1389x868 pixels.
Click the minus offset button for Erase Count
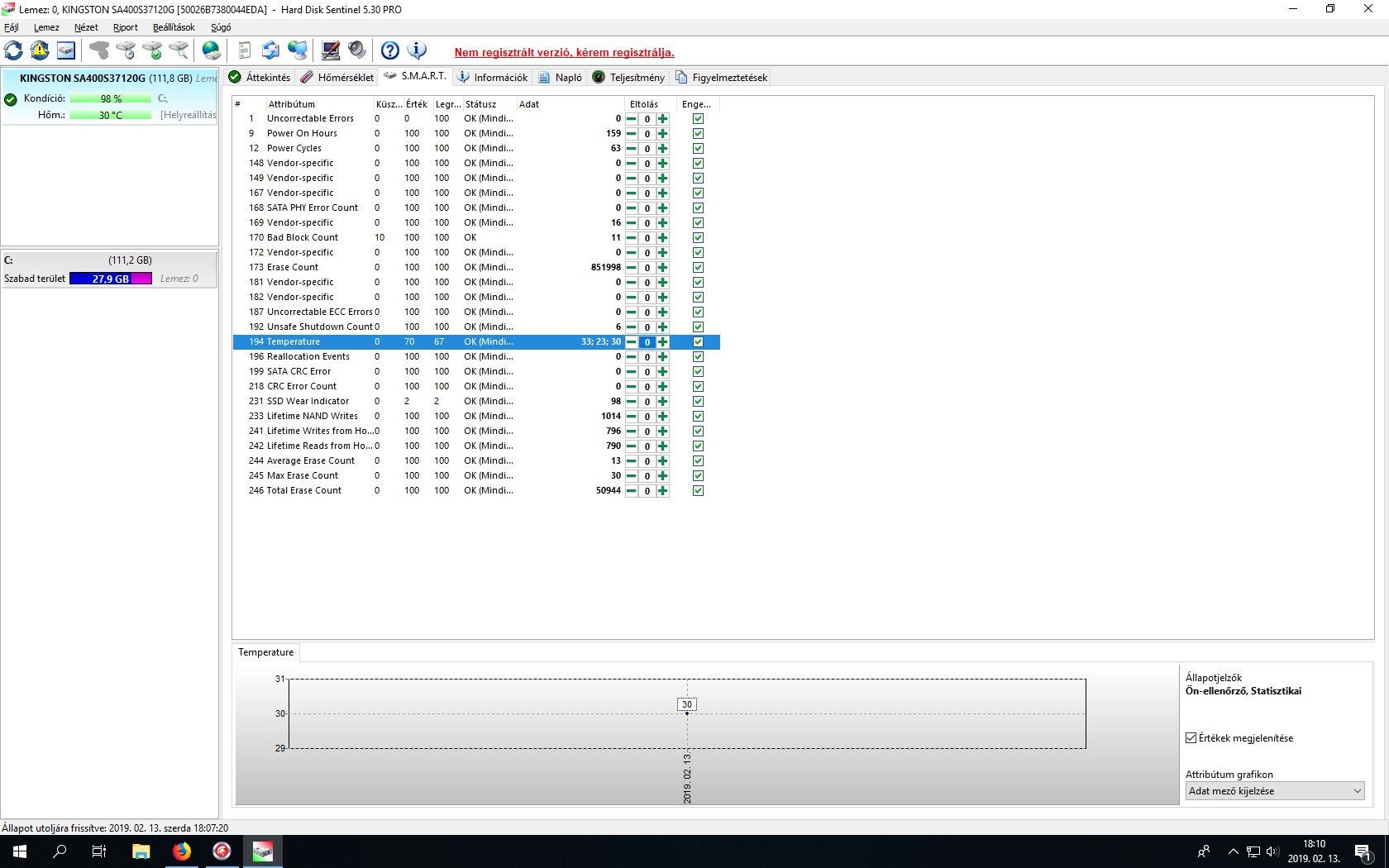tap(632, 268)
